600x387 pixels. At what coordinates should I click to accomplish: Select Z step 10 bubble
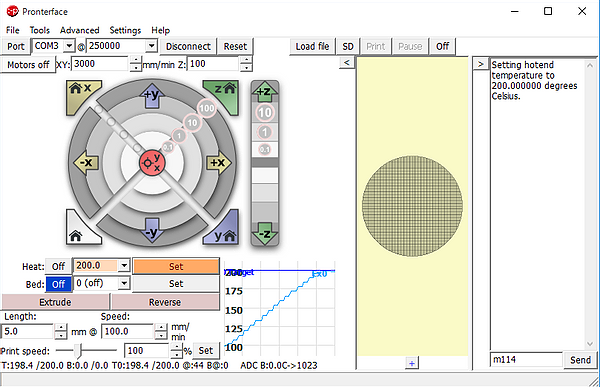264,113
